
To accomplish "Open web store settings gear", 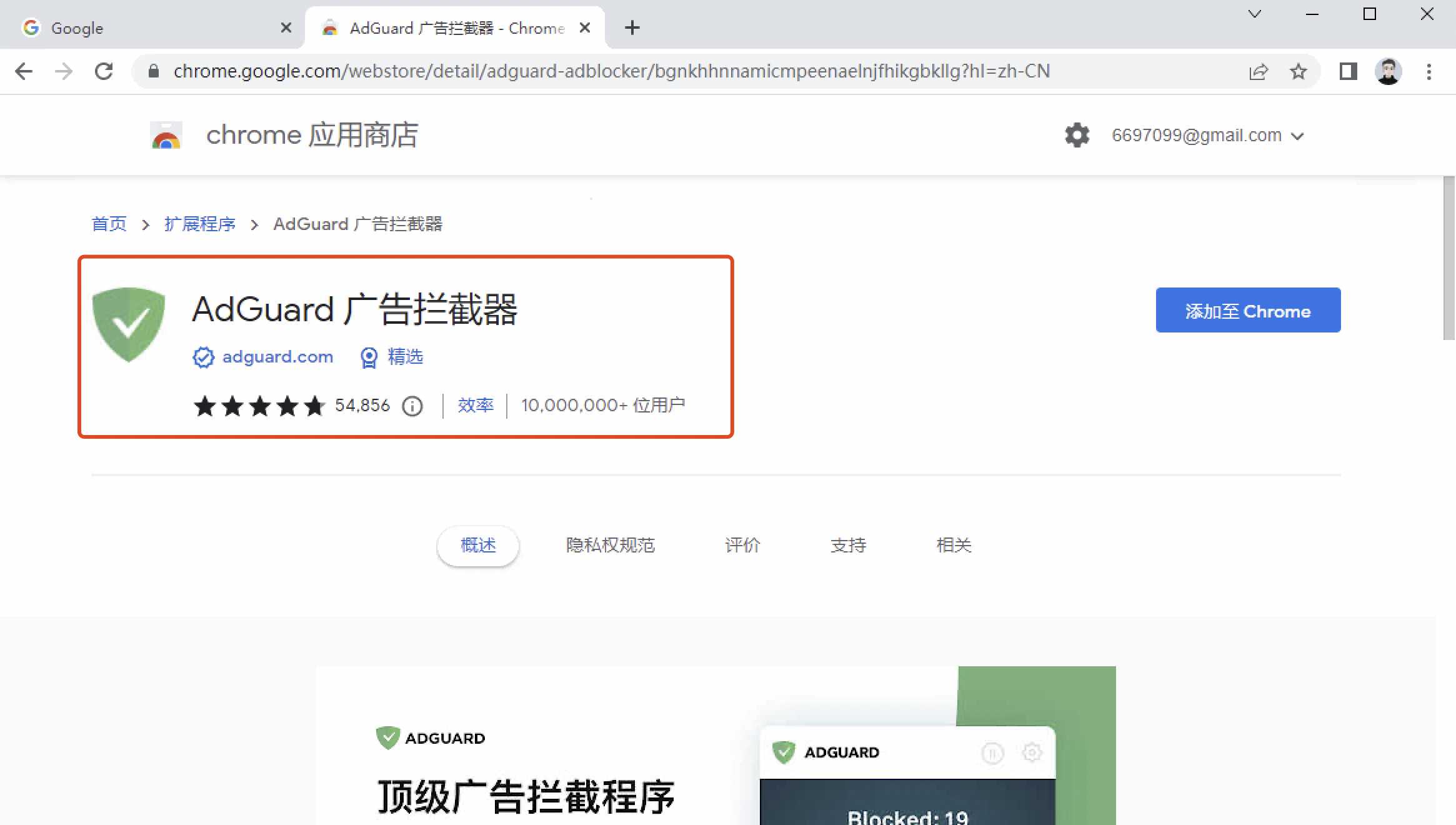I will coord(1077,135).
